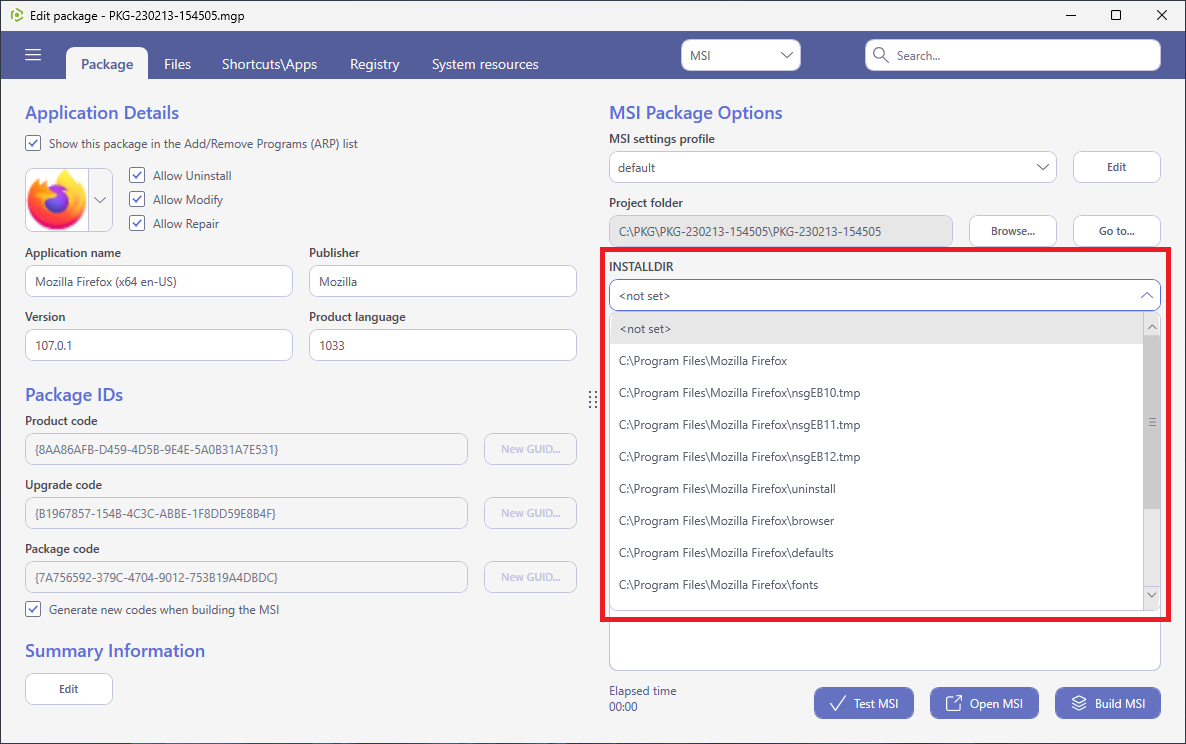Choose the nsgEB12.tmp folder option

click(877, 457)
